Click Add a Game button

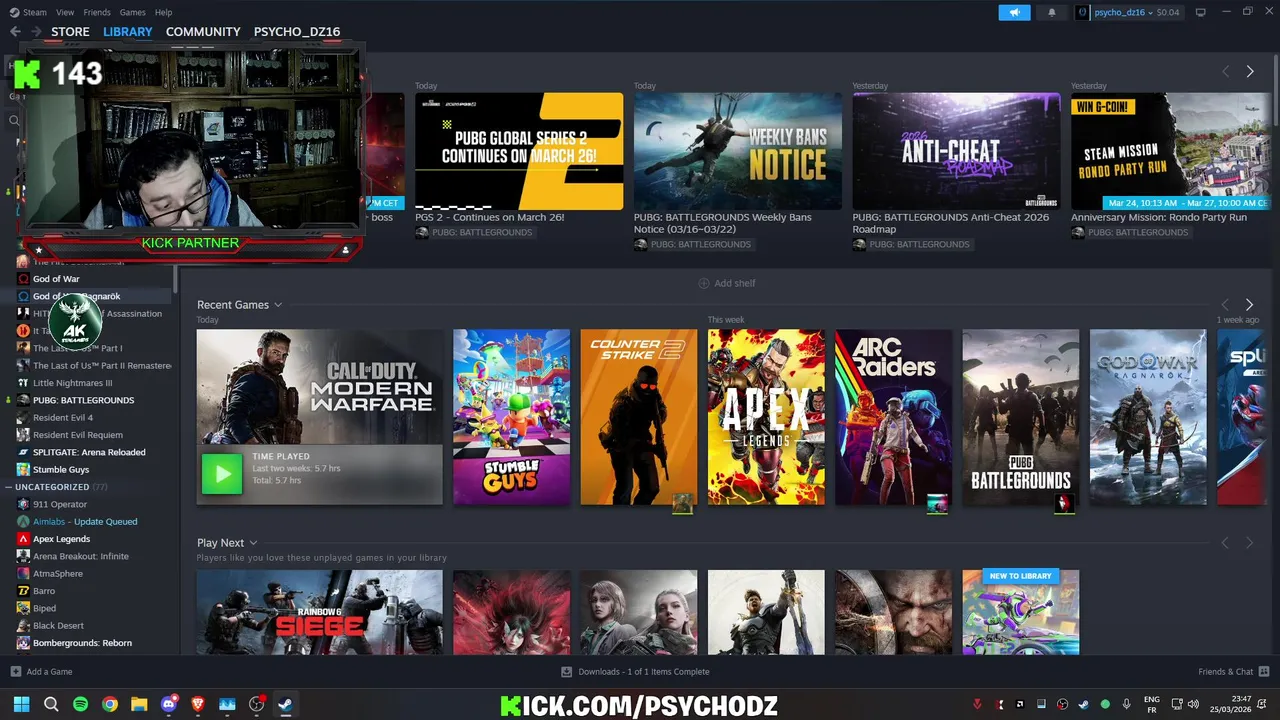pos(42,672)
